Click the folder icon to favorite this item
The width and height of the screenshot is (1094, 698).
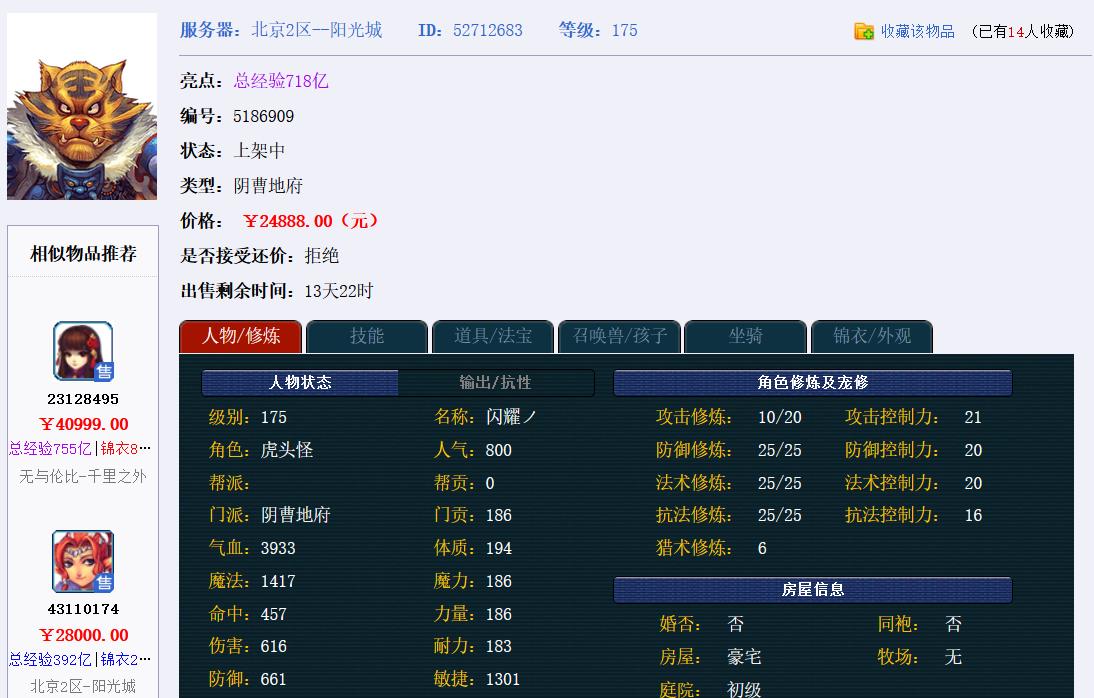point(864,31)
